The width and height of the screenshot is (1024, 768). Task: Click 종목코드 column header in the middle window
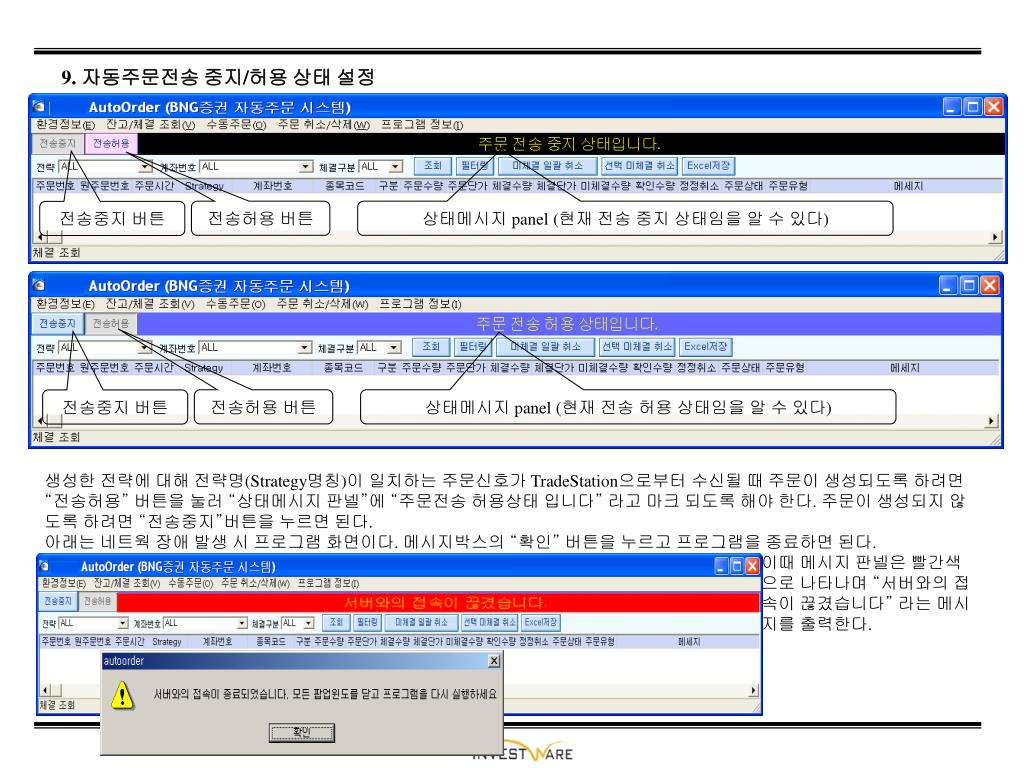[344, 368]
